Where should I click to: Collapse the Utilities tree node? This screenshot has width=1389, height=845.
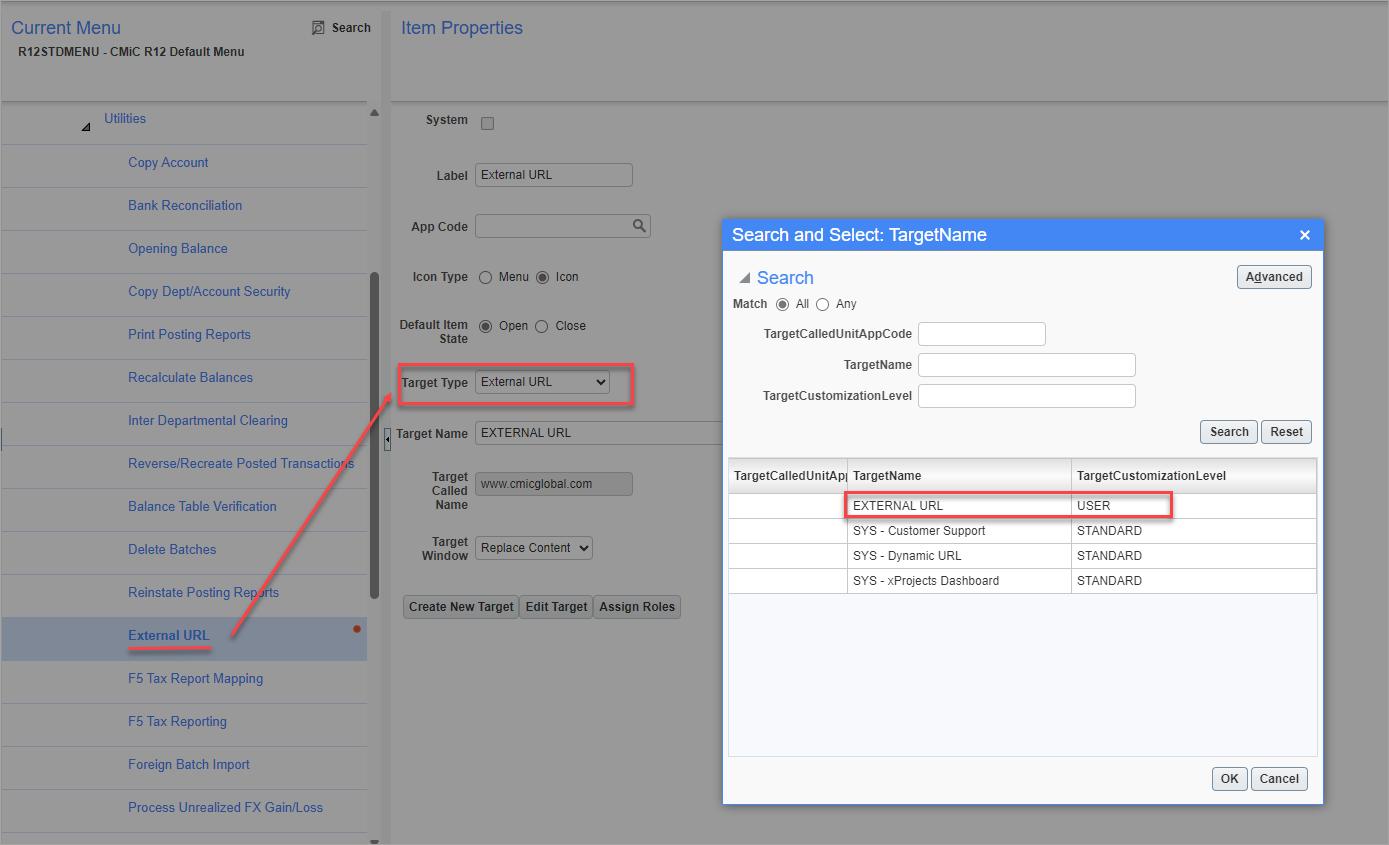(x=85, y=128)
